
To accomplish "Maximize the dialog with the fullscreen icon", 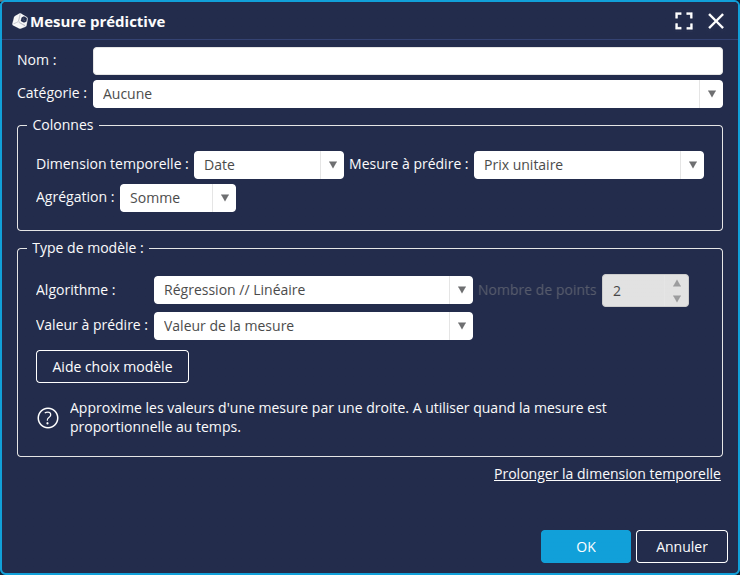I will pos(684,21).
